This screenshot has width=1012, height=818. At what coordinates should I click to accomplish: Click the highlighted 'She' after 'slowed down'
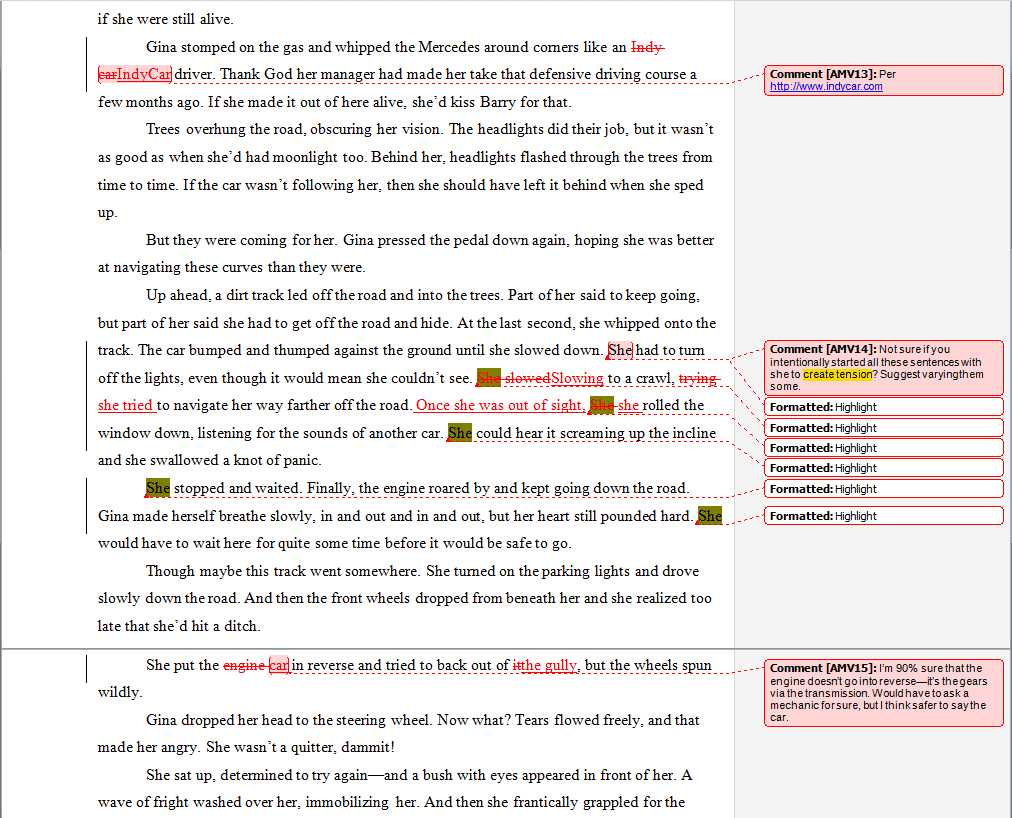click(x=618, y=351)
